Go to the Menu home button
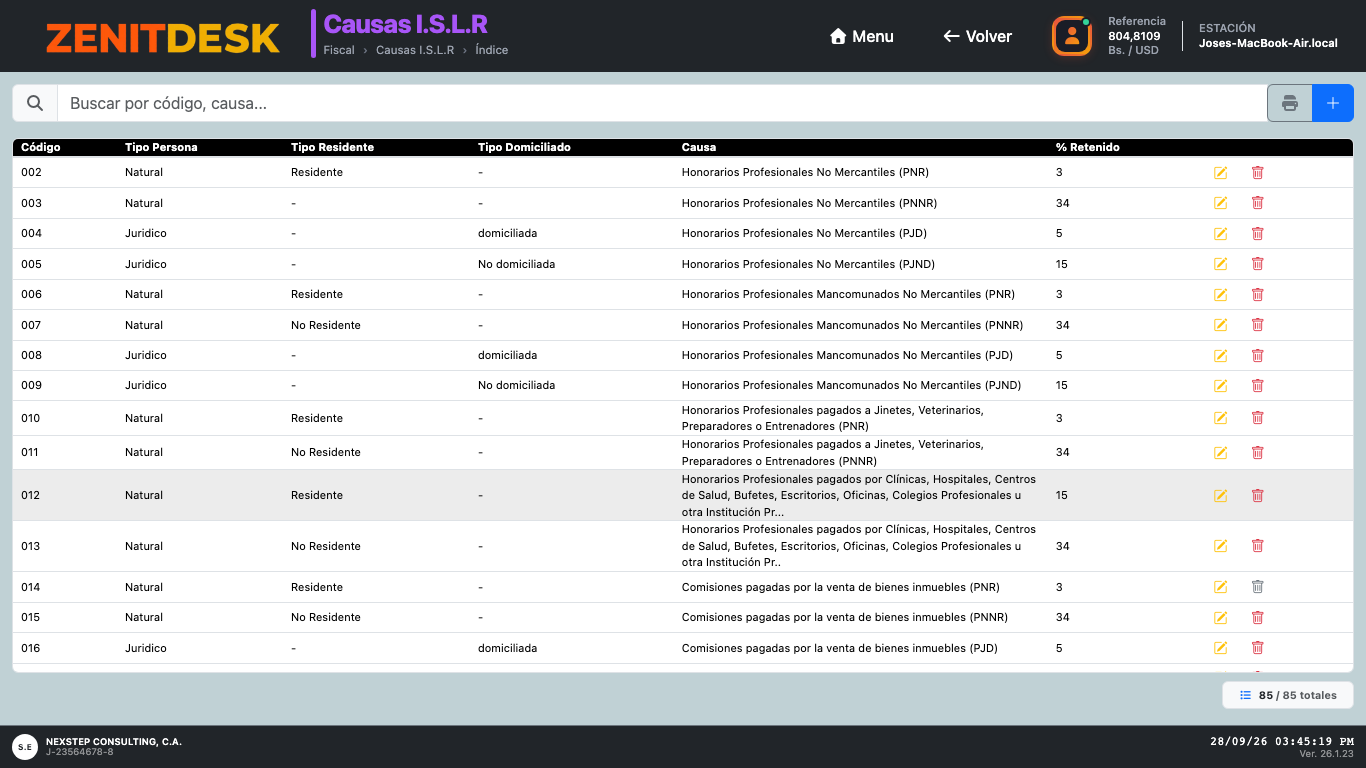The height and width of the screenshot is (768, 1366). 862,36
